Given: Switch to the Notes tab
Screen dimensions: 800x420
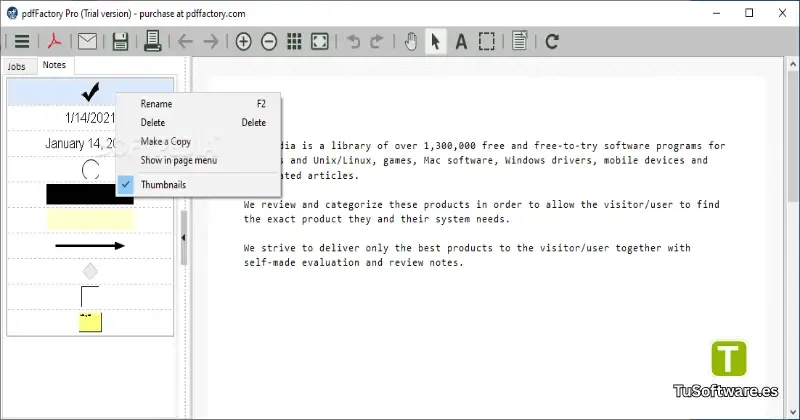Looking at the screenshot, I should pos(54,65).
